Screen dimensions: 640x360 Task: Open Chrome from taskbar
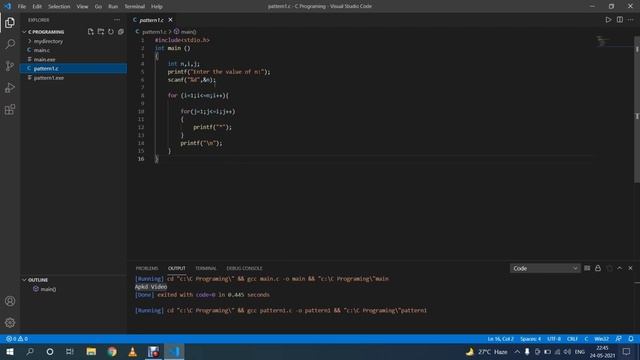[x=112, y=351]
